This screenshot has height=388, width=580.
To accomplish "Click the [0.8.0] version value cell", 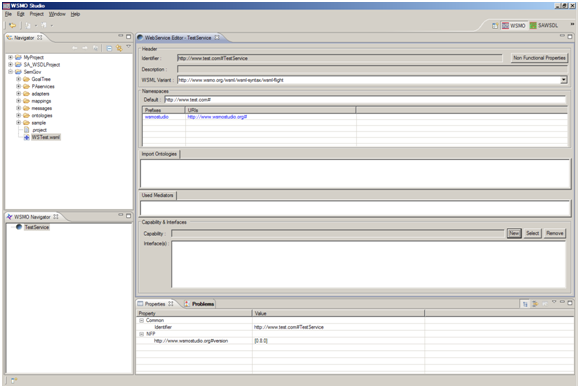I will pyautogui.click(x=338, y=341).
